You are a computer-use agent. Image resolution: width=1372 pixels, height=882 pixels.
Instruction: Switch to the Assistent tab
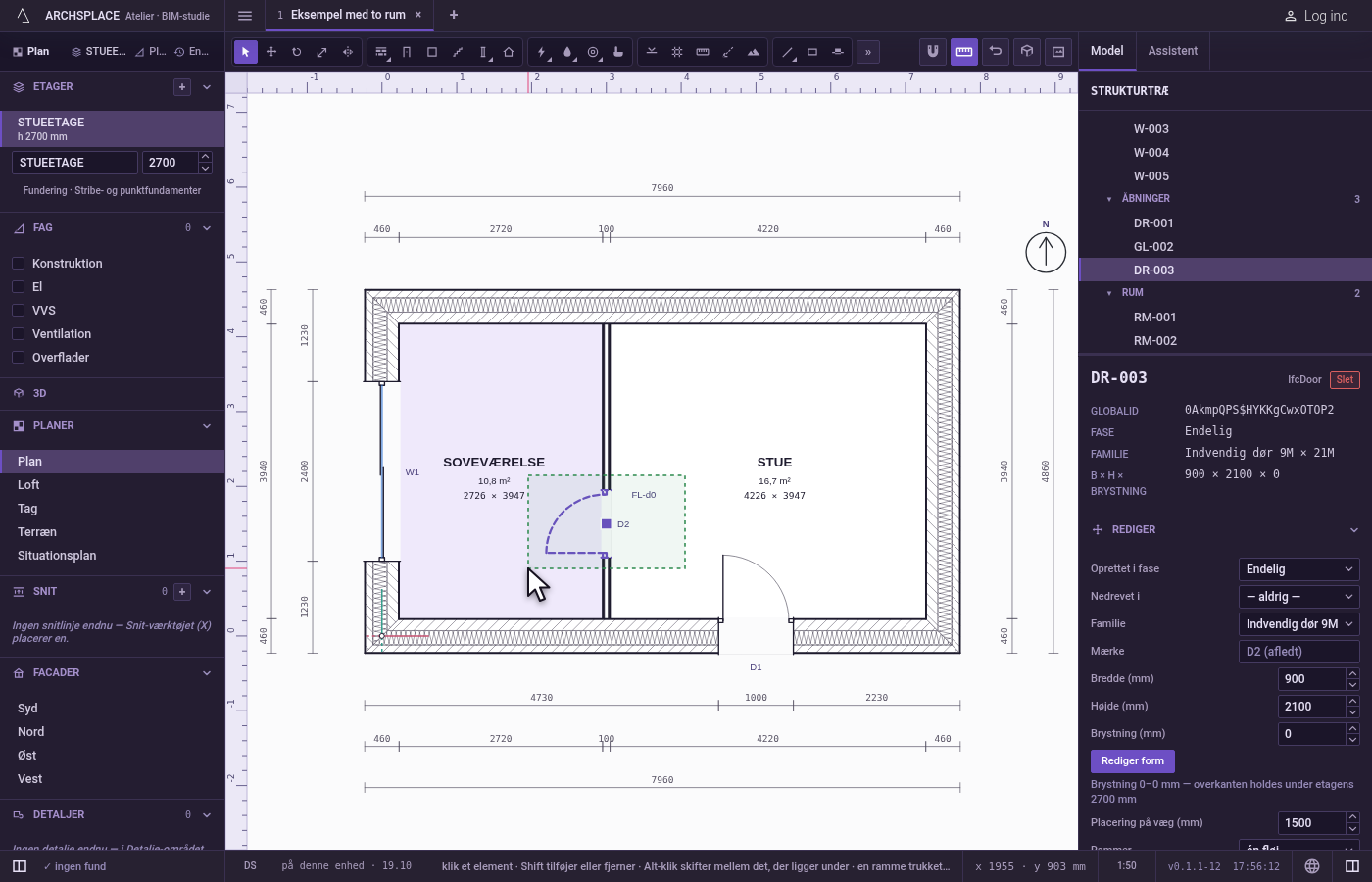click(1172, 51)
